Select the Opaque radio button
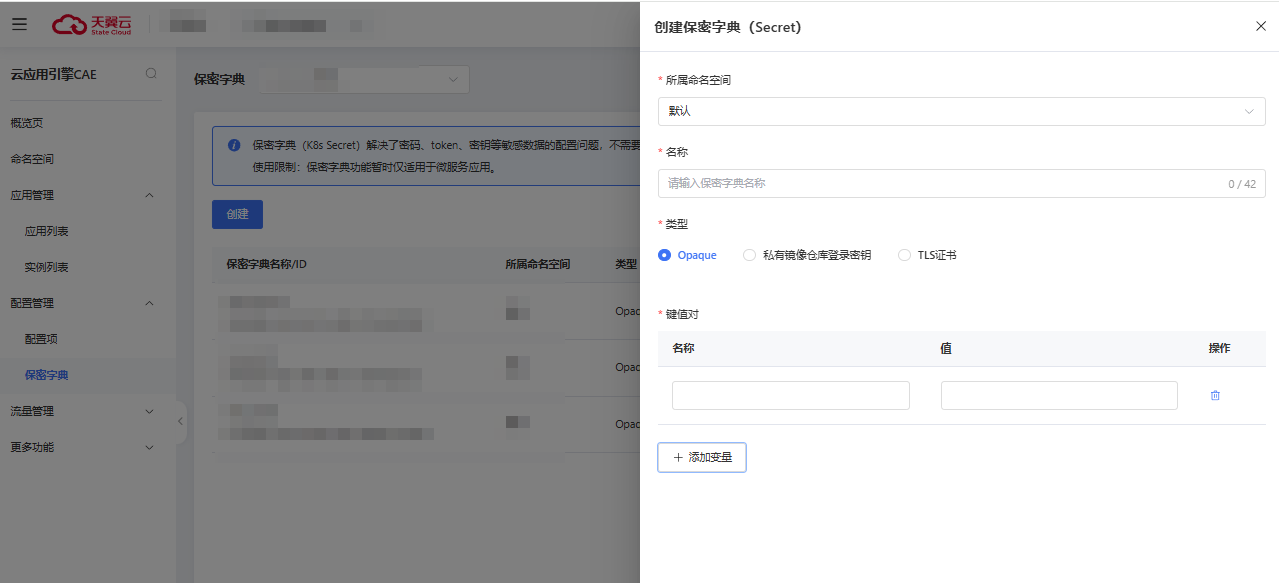The image size is (1279, 583). tap(664, 255)
